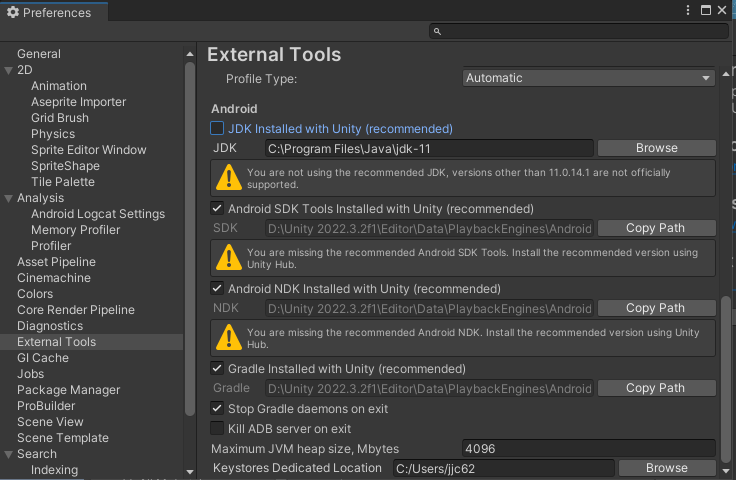Click the JDK warning icon

pos(228,179)
